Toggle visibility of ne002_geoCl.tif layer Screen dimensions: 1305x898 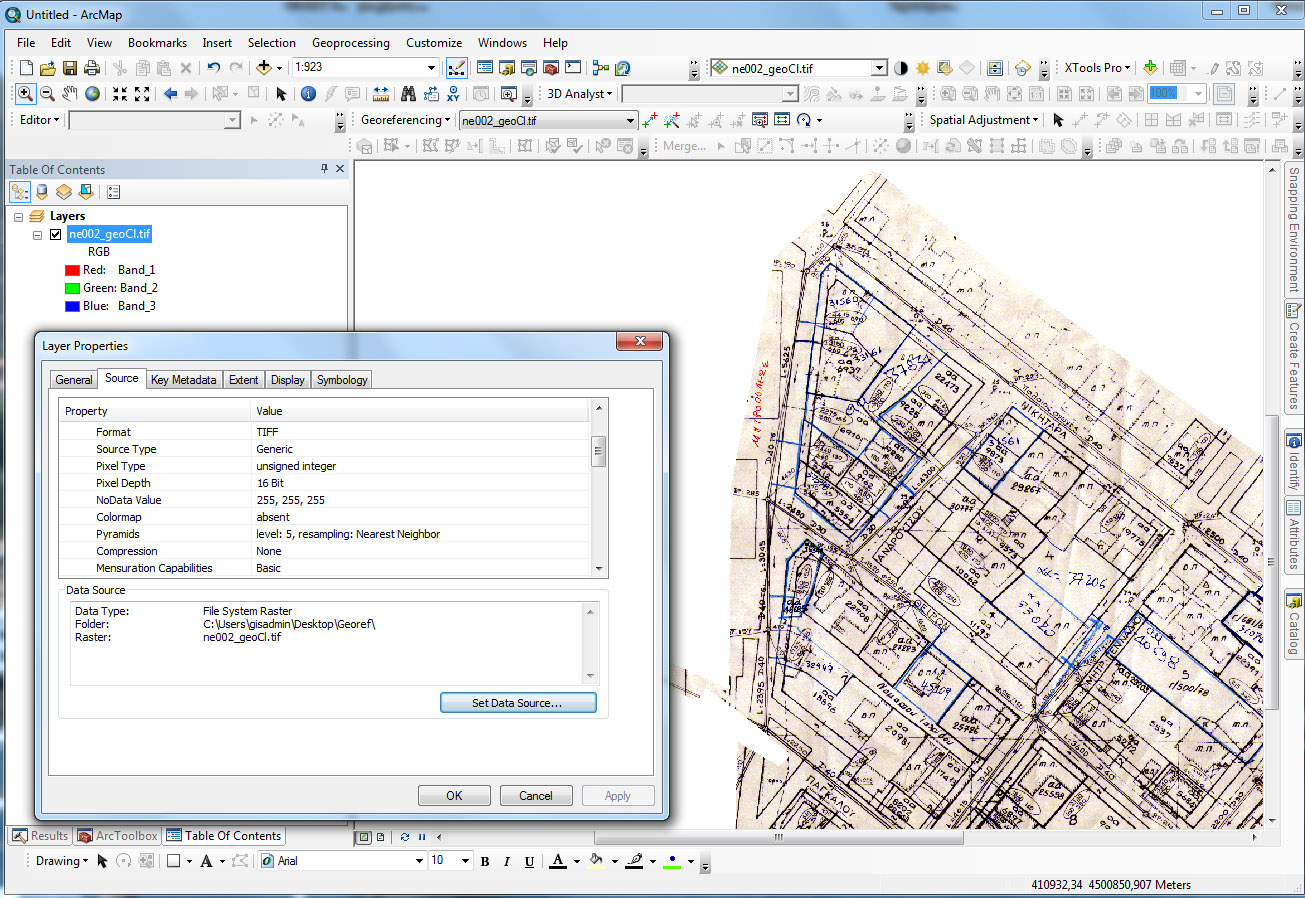(x=55, y=234)
